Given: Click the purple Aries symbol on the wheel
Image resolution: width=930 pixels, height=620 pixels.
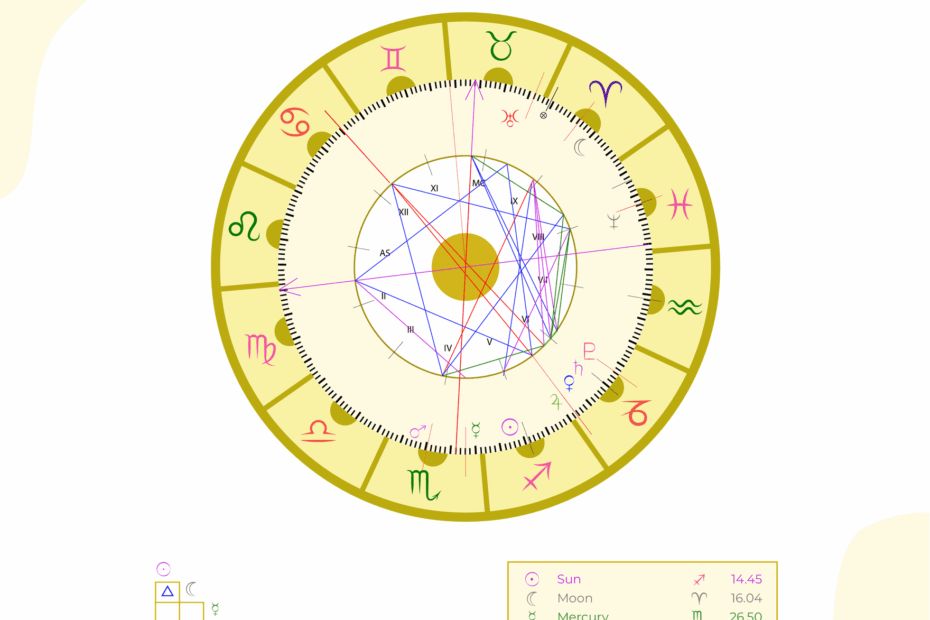Looking at the screenshot, I should pyautogui.click(x=606, y=93).
